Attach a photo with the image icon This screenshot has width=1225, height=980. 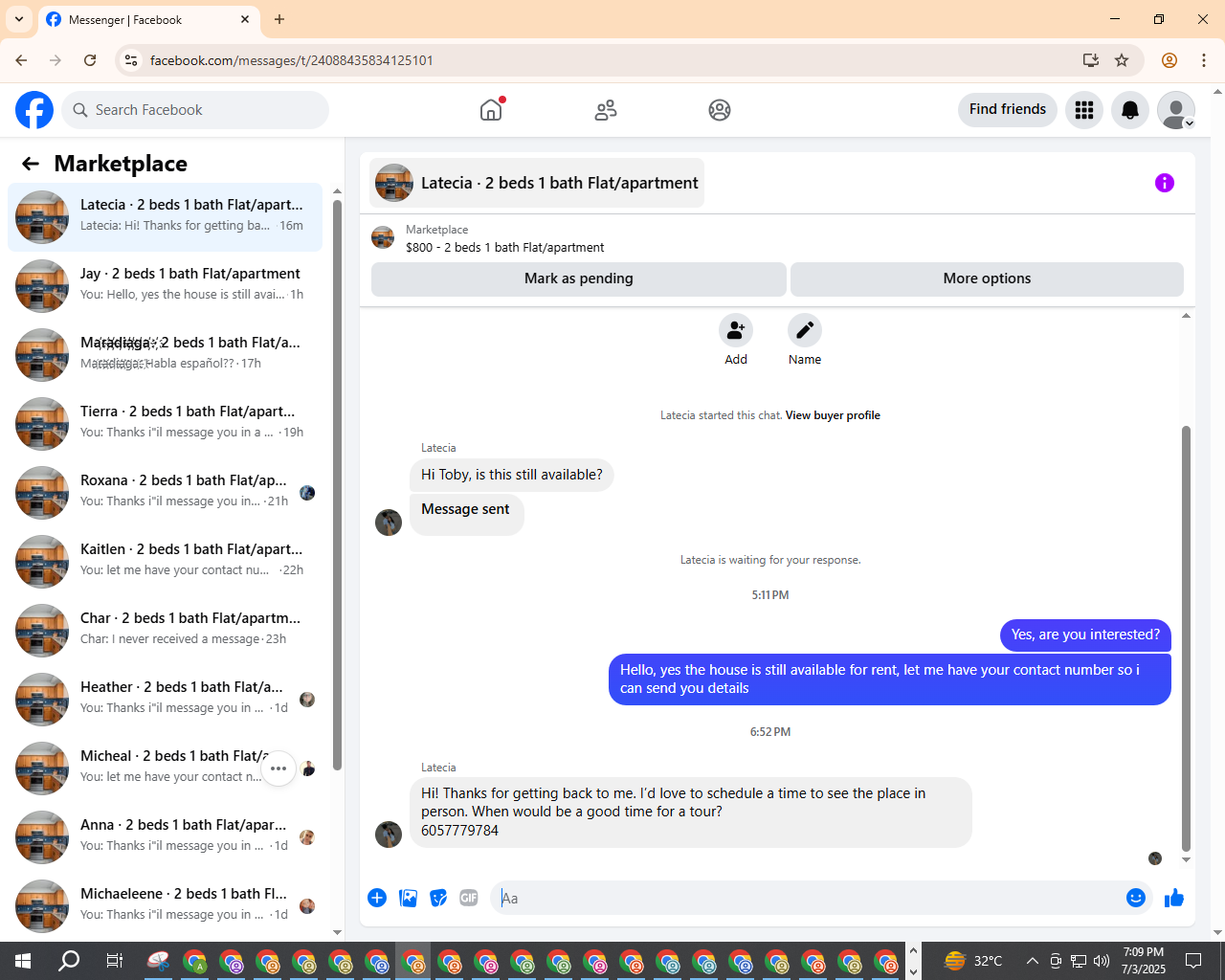pos(408,898)
